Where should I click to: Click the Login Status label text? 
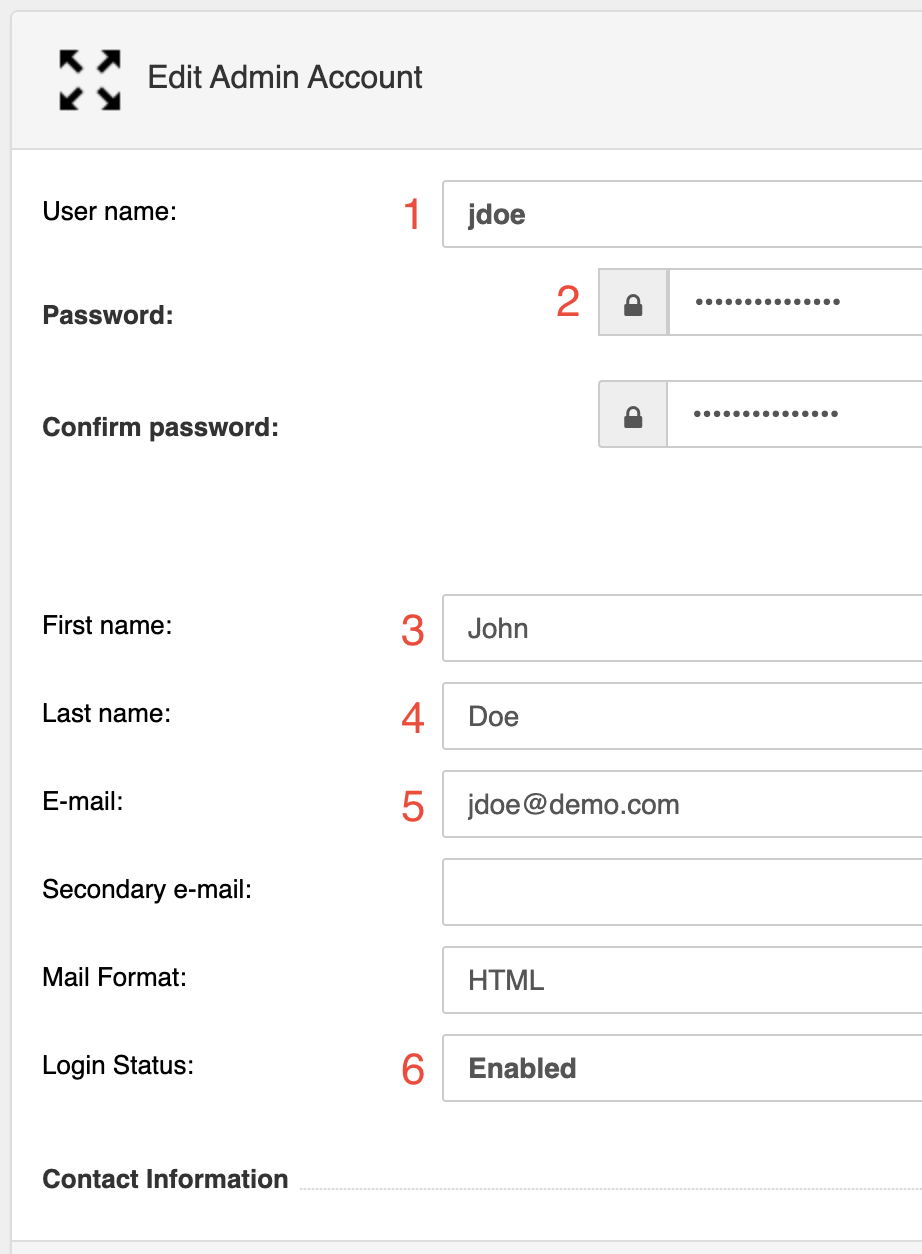tap(118, 1066)
